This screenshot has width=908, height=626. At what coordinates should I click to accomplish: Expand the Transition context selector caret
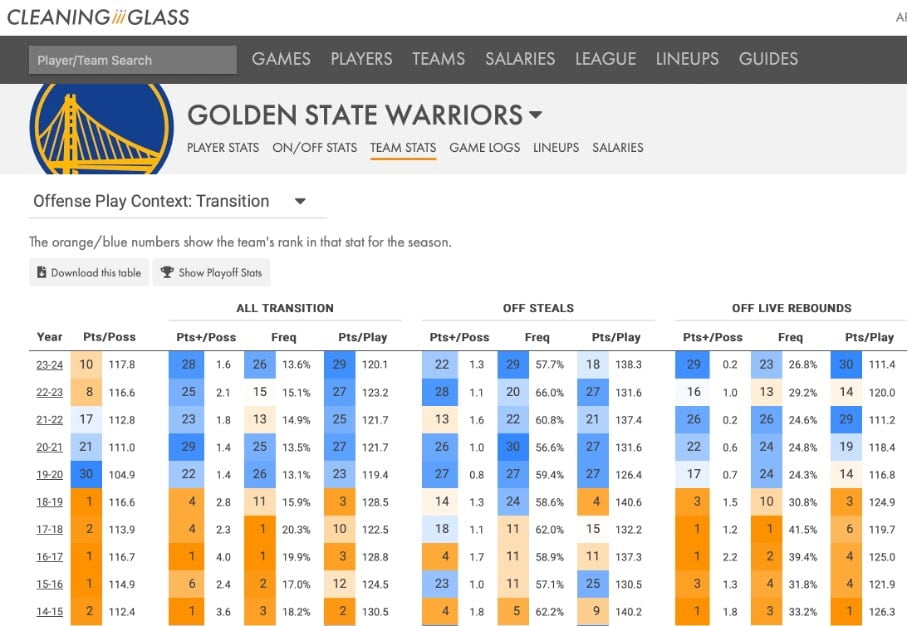[x=299, y=201]
